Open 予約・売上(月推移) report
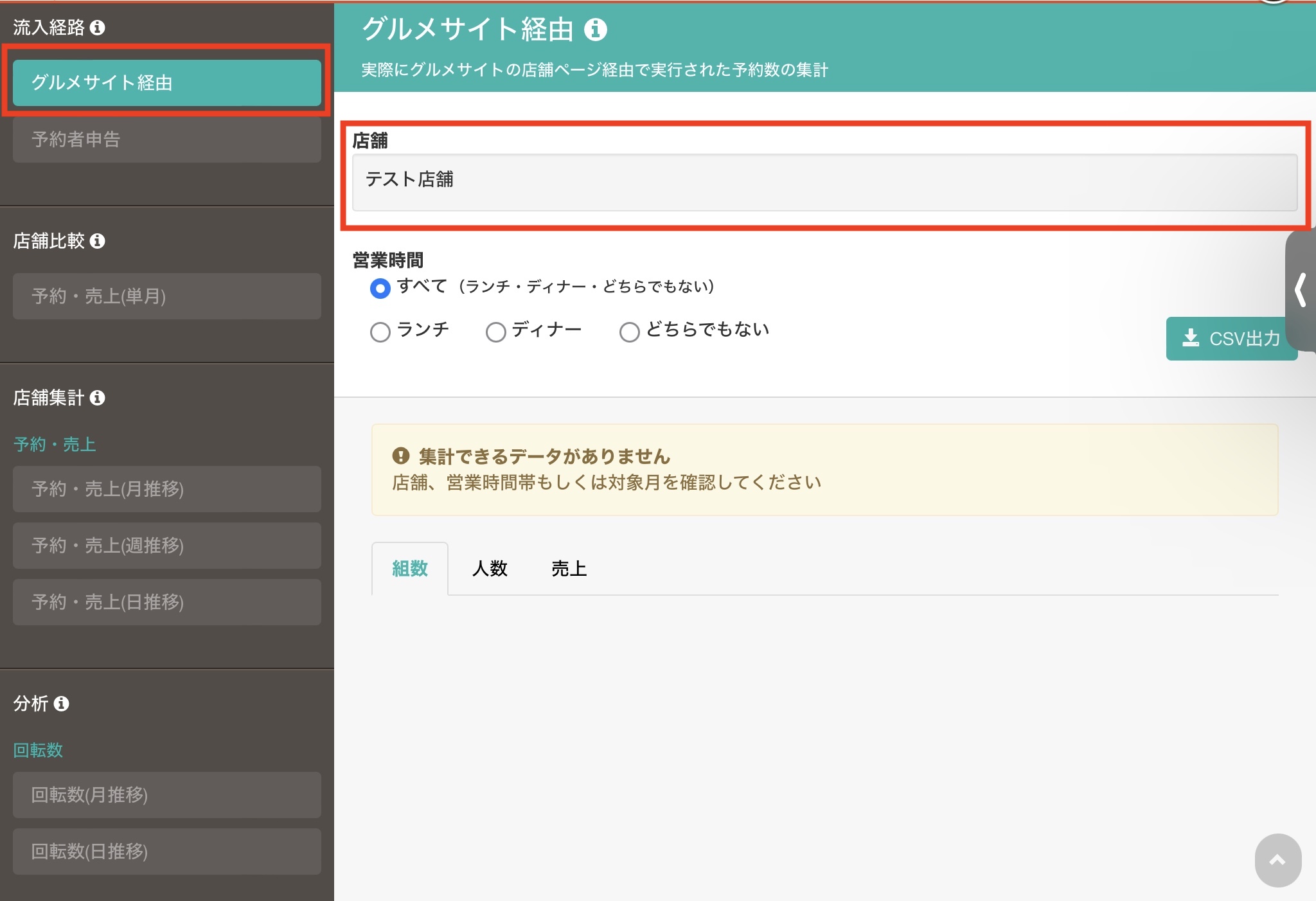Image resolution: width=1316 pixels, height=901 pixels. point(167,489)
